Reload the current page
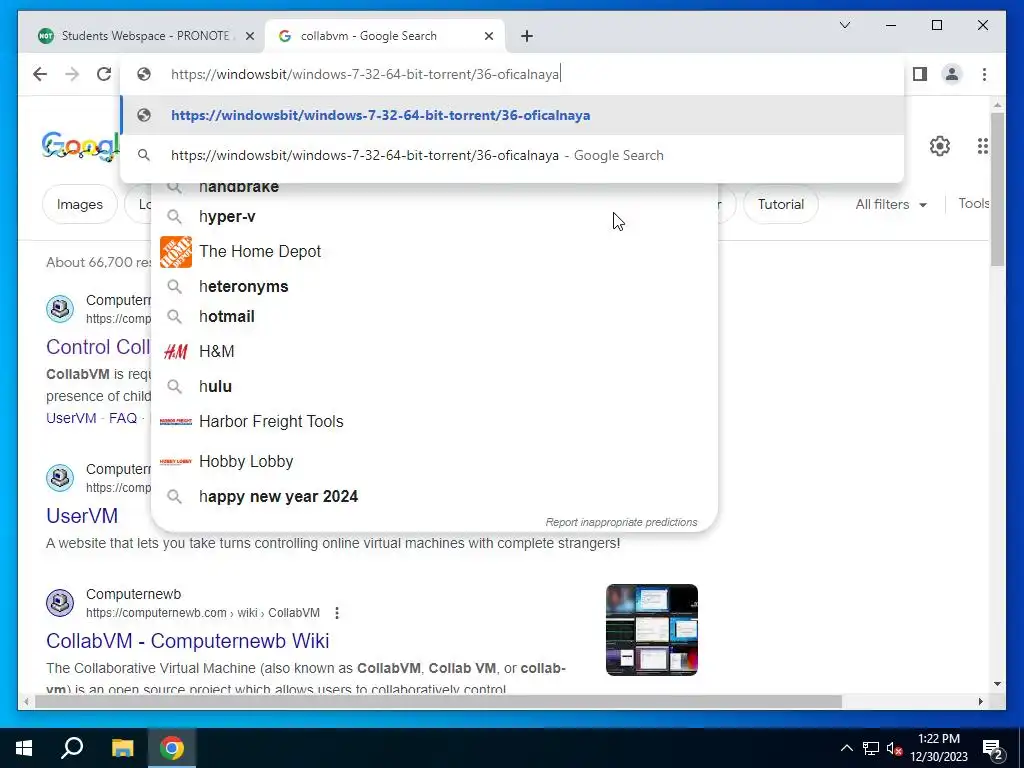Image resolution: width=1024 pixels, height=768 pixels. click(104, 74)
